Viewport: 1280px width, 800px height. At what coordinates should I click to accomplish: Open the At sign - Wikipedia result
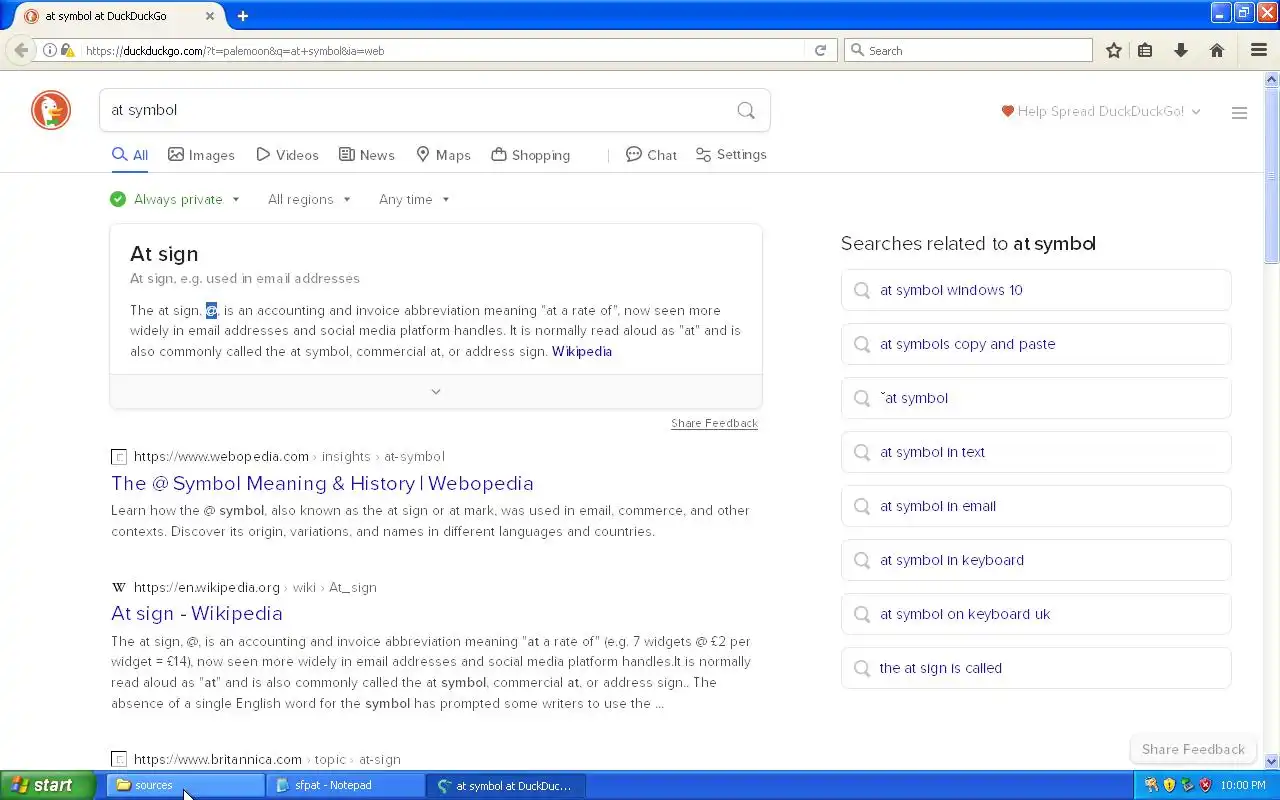(x=197, y=613)
